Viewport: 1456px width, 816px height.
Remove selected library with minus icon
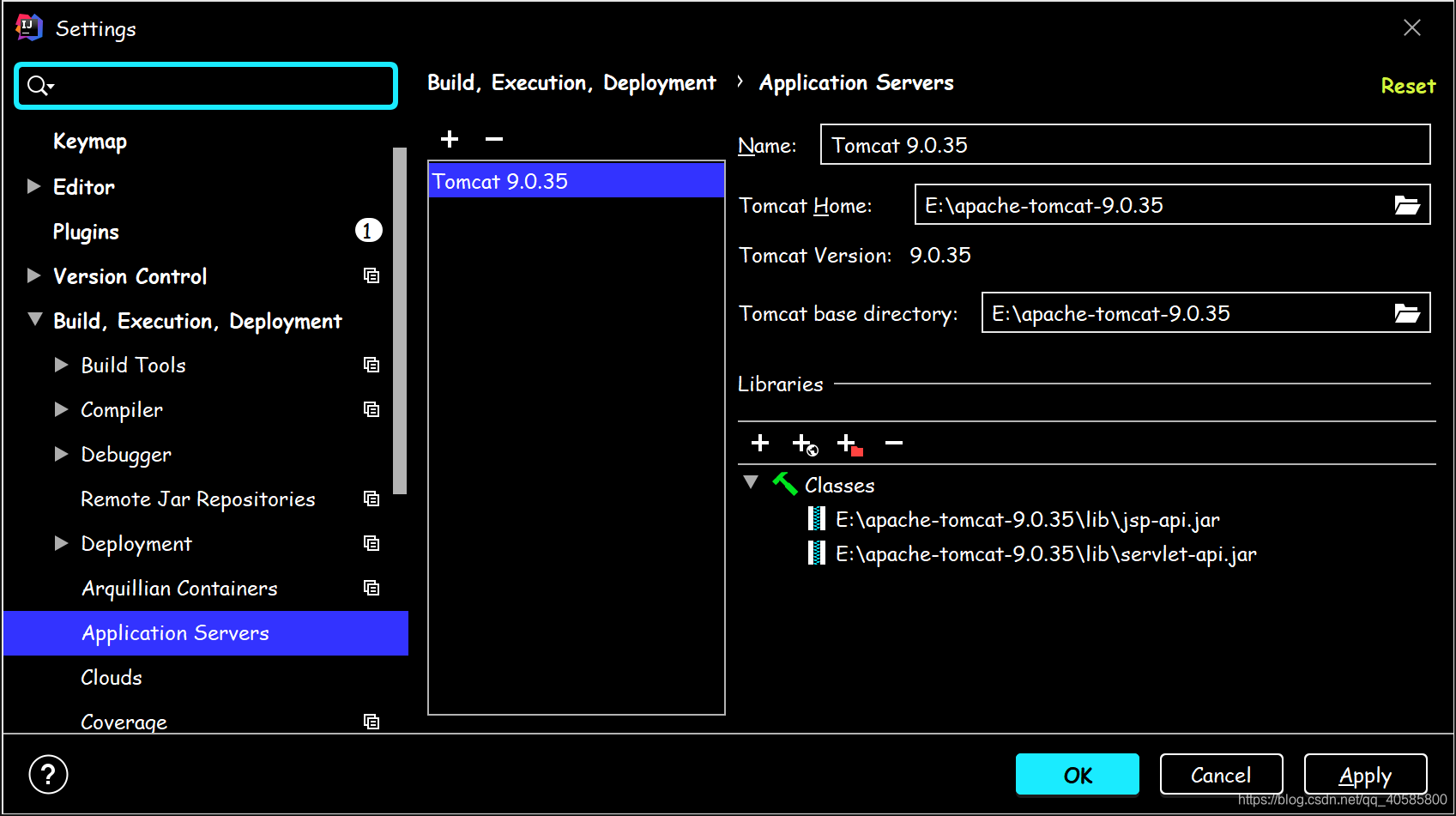click(x=894, y=443)
